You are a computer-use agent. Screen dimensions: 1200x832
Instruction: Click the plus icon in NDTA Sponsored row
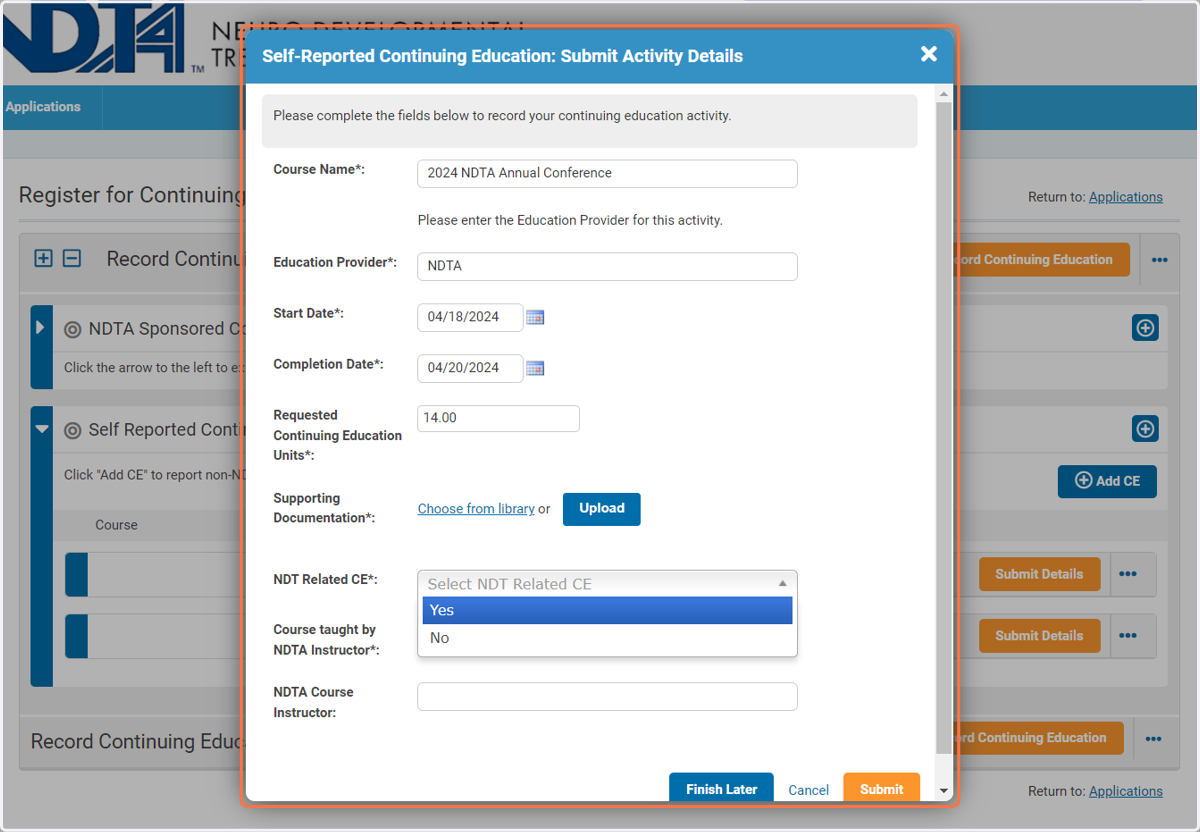[1145, 328]
